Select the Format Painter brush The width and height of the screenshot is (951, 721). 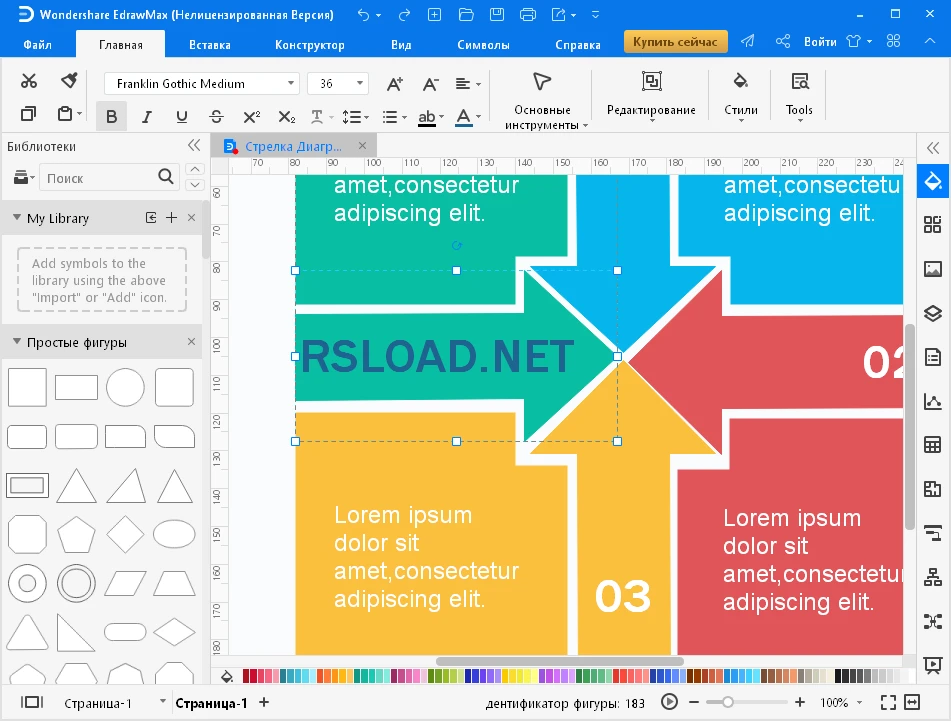(x=69, y=81)
